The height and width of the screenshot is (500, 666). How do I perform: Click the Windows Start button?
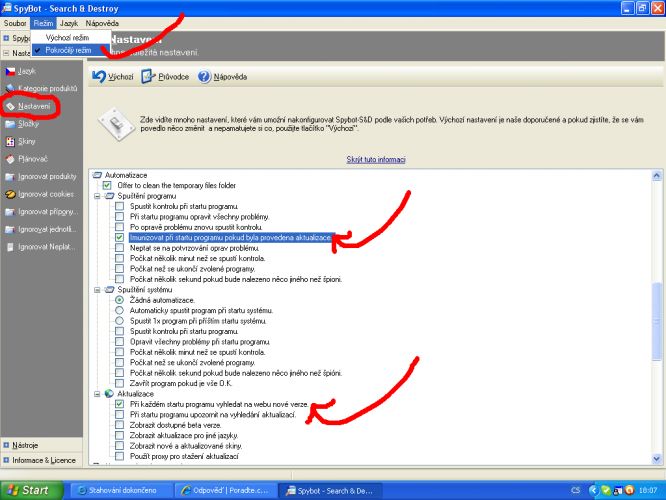tap(31, 490)
